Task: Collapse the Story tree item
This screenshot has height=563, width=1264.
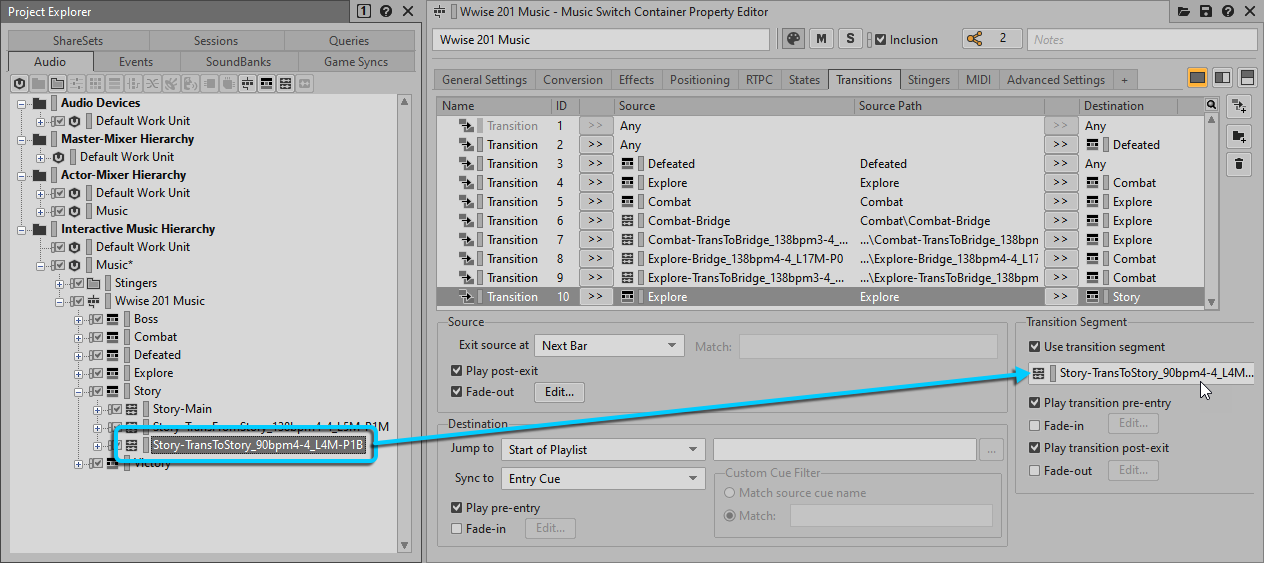Action: point(80,391)
